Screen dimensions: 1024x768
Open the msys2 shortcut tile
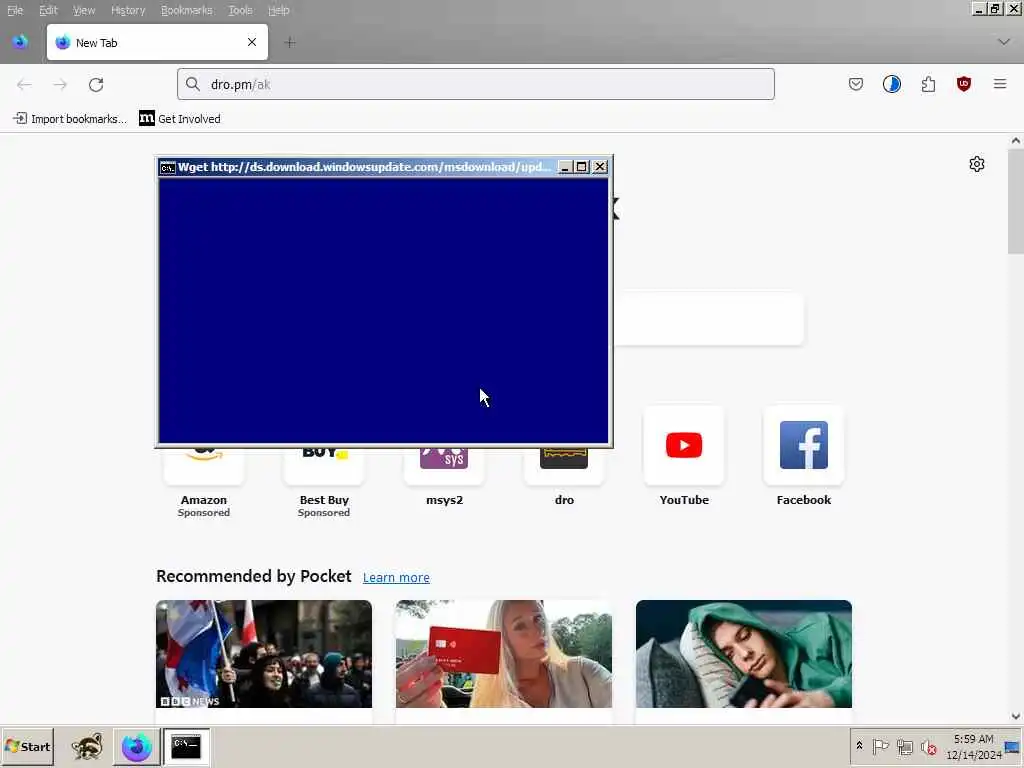coord(444,477)
